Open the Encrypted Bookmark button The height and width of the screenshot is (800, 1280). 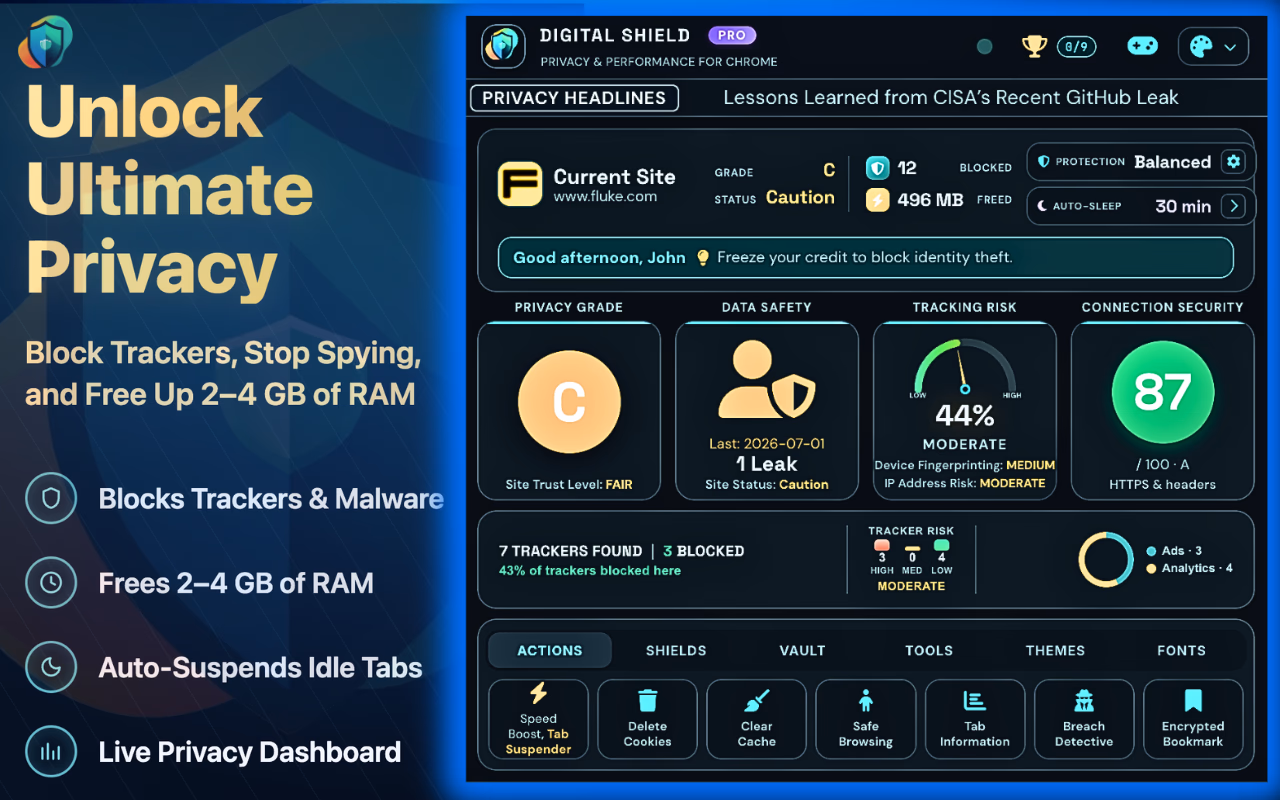tap(1193, 719)
